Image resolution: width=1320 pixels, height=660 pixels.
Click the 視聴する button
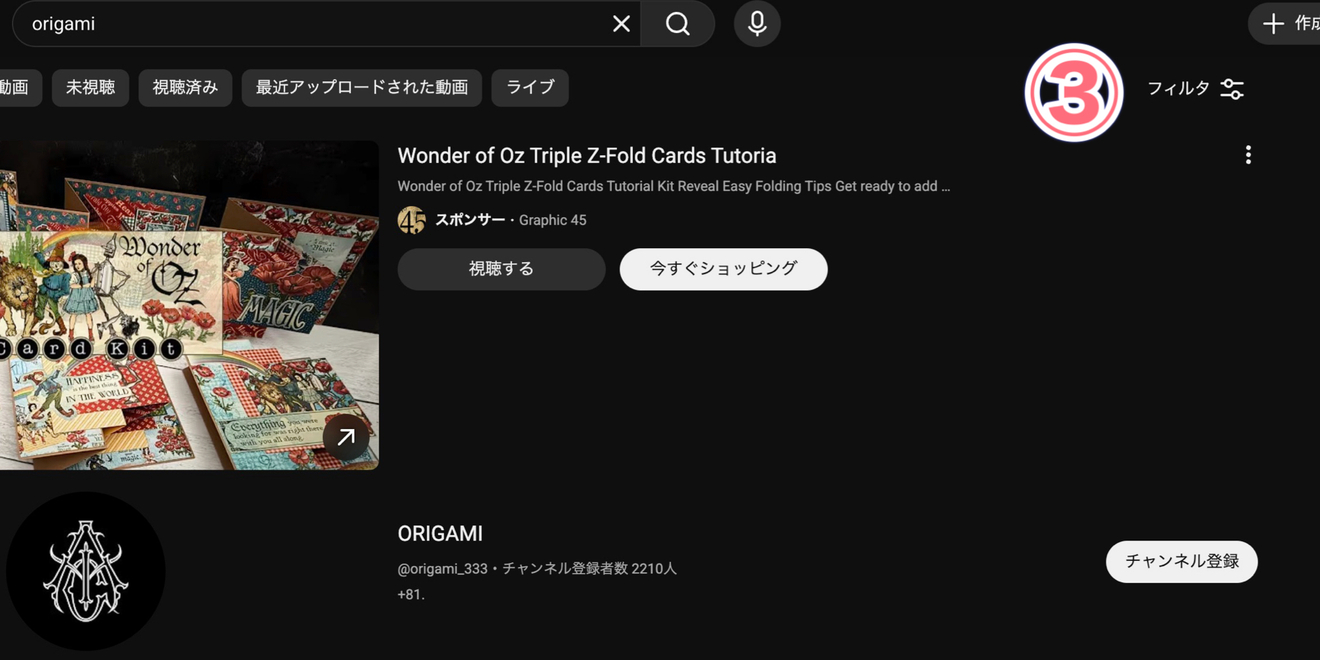point(501,269)
